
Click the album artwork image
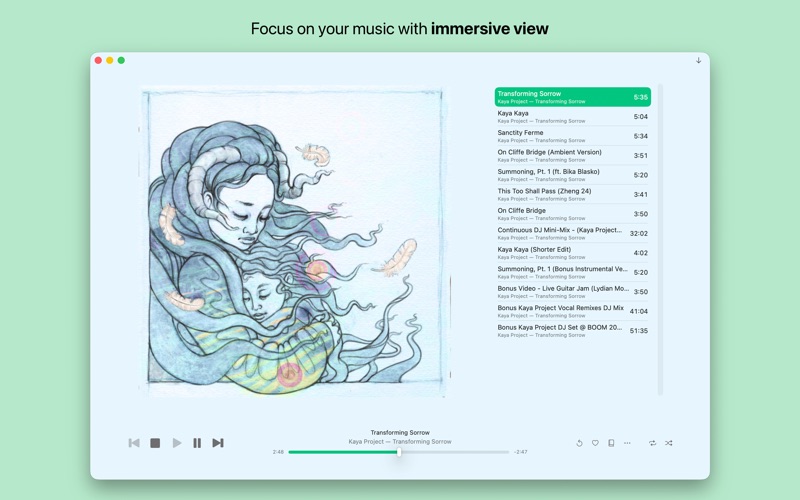294,241
